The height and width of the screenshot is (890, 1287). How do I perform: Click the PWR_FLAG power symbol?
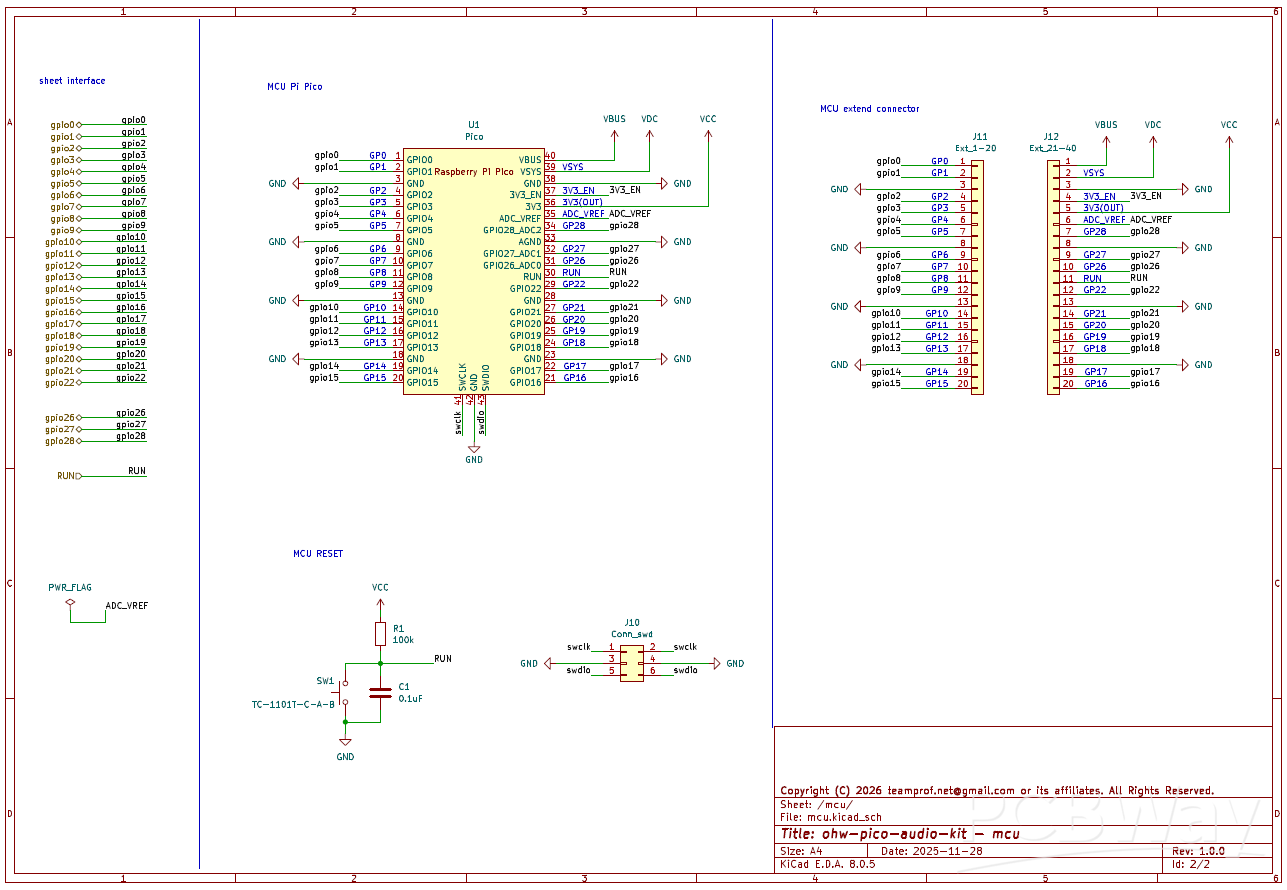click(70, 602)
